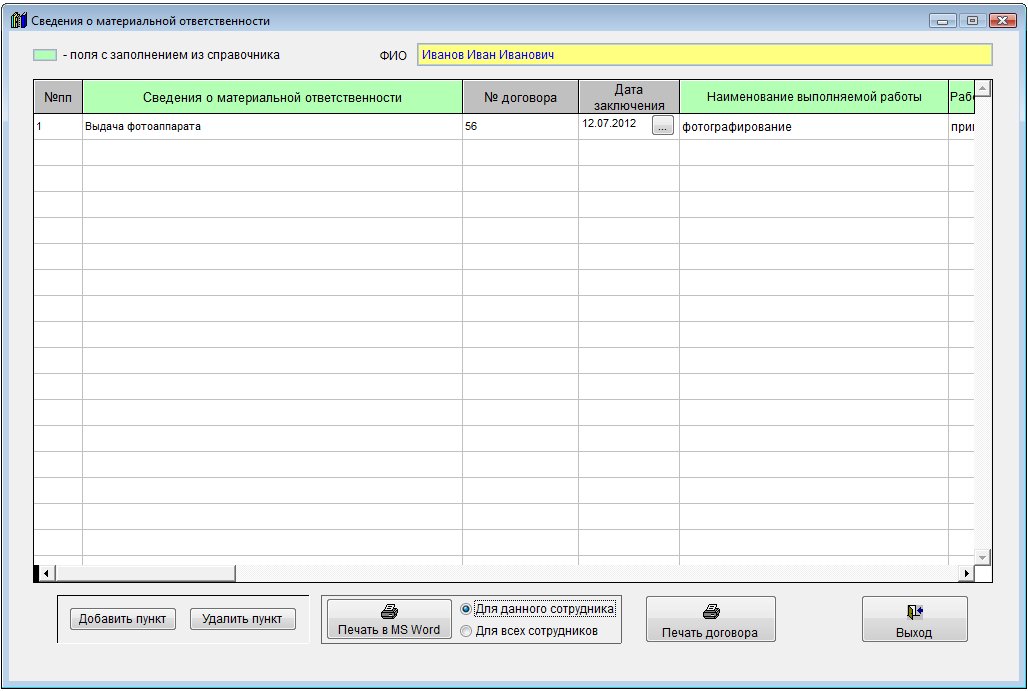This screenshot has height=691, width=1028.
Task: Maximize the window
Action: point(972,21)
